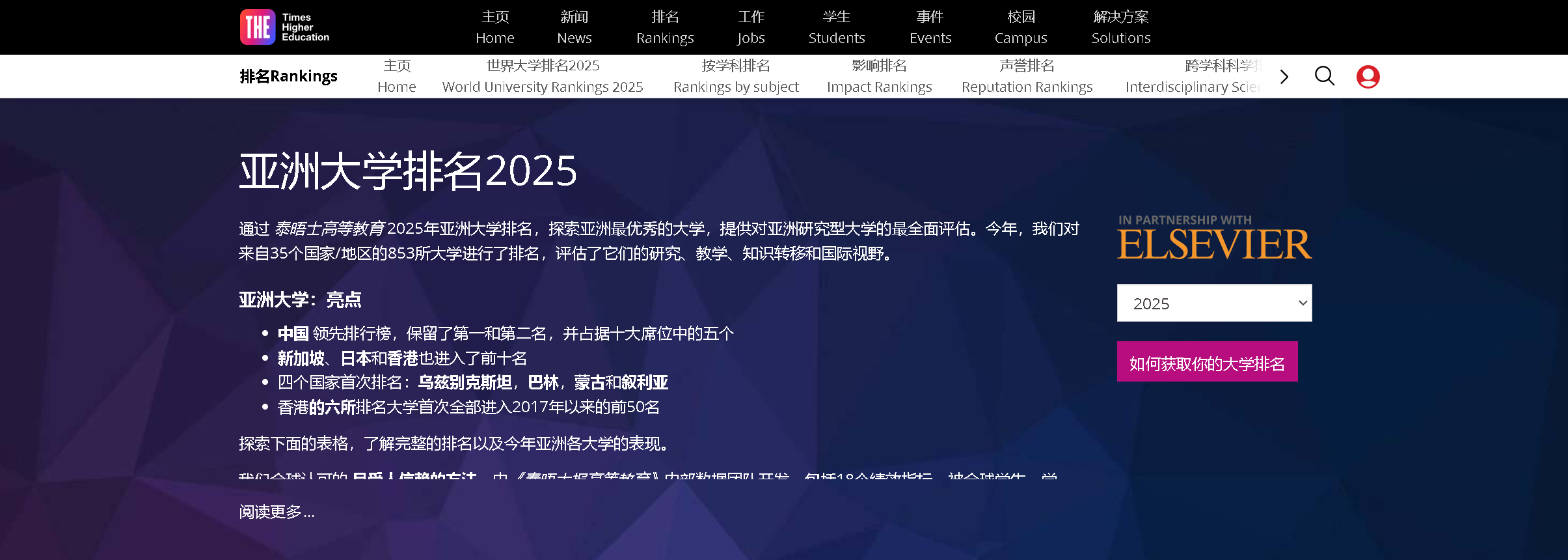Go to the Impact Rankings tab

pos(879,76)
